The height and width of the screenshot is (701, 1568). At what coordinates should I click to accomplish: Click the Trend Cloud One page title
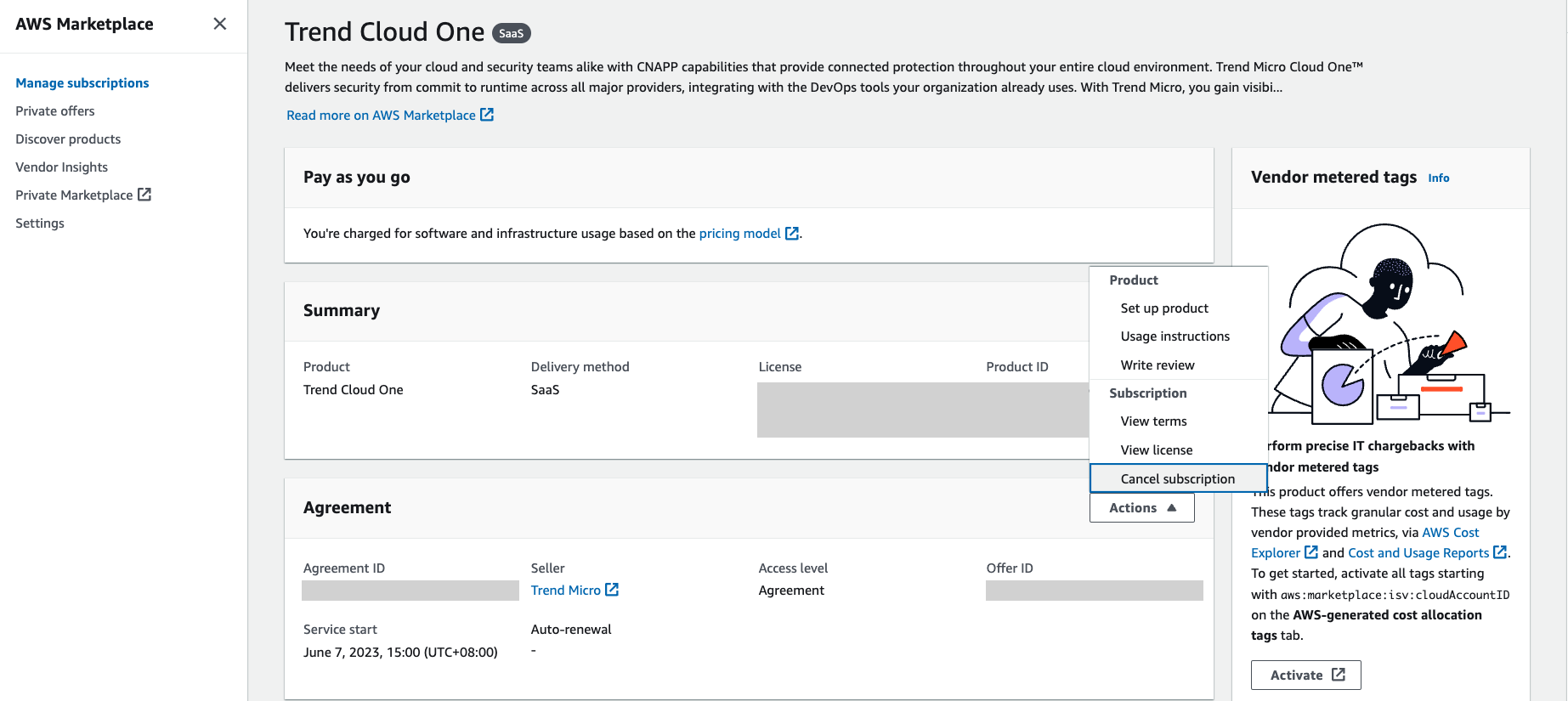click(x=385, y=32)
